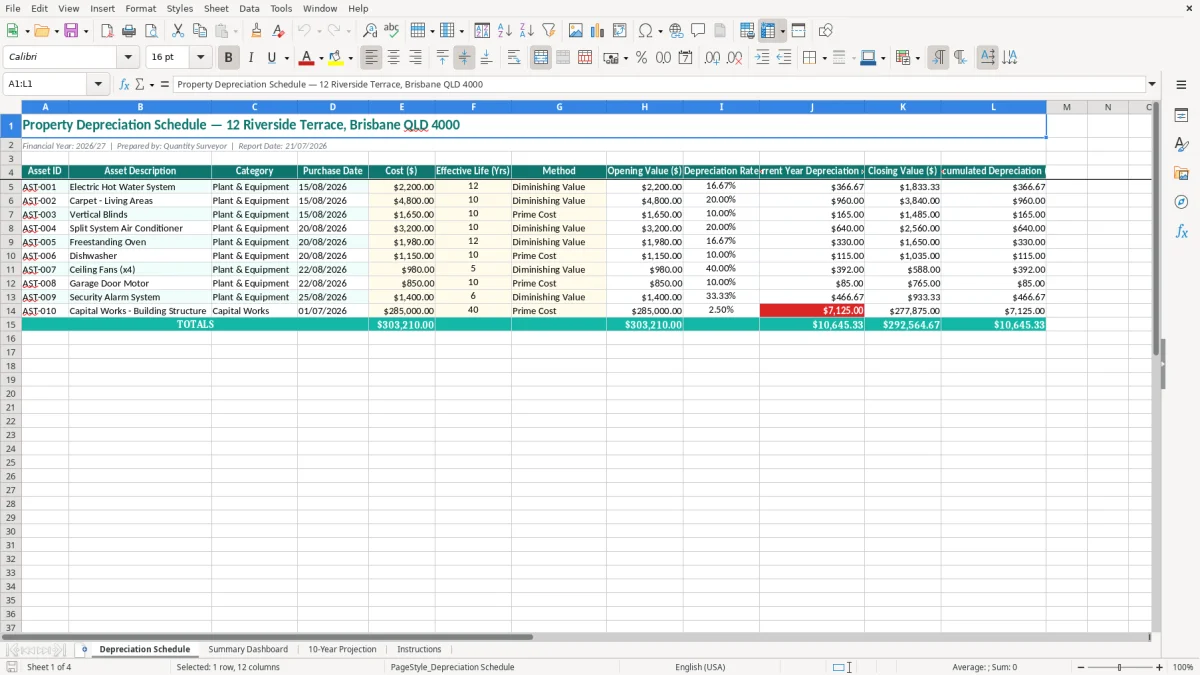Format as percent
The height and width of the screenshot is (675, 1200).
tap(641, 58)
